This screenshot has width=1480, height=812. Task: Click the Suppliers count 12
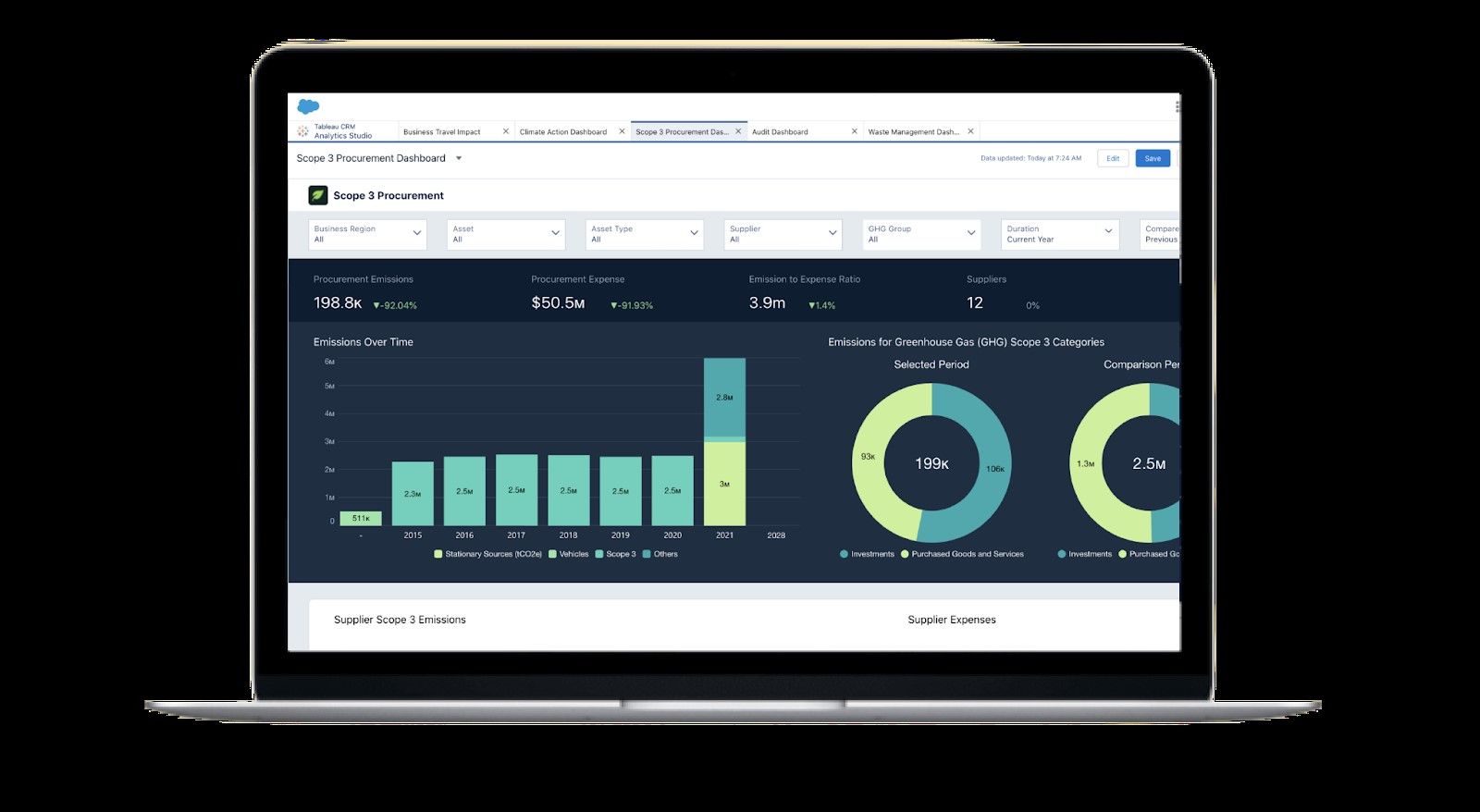[975, 303]
